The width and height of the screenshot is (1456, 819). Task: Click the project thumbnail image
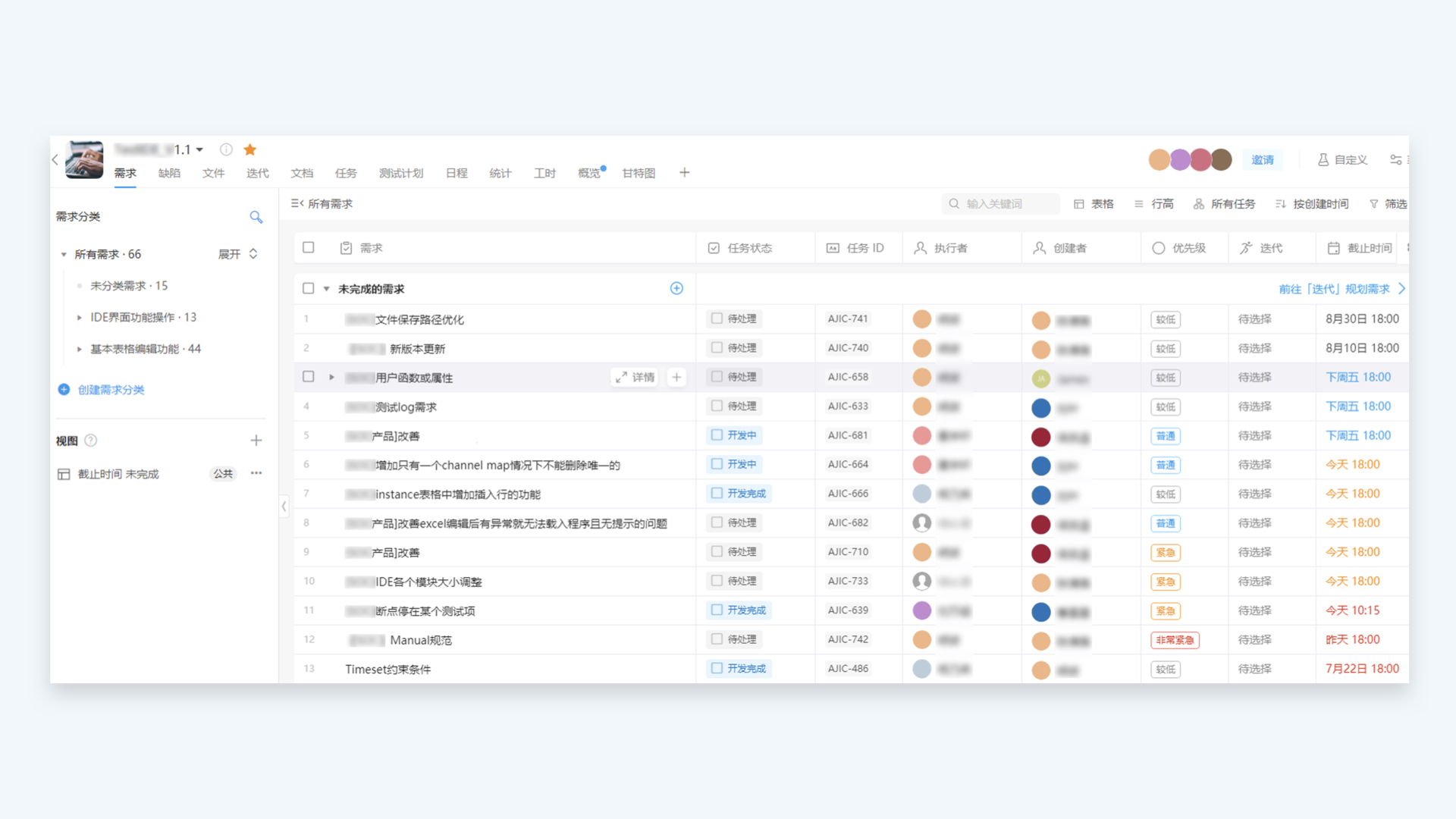click(x=84, y=159)
